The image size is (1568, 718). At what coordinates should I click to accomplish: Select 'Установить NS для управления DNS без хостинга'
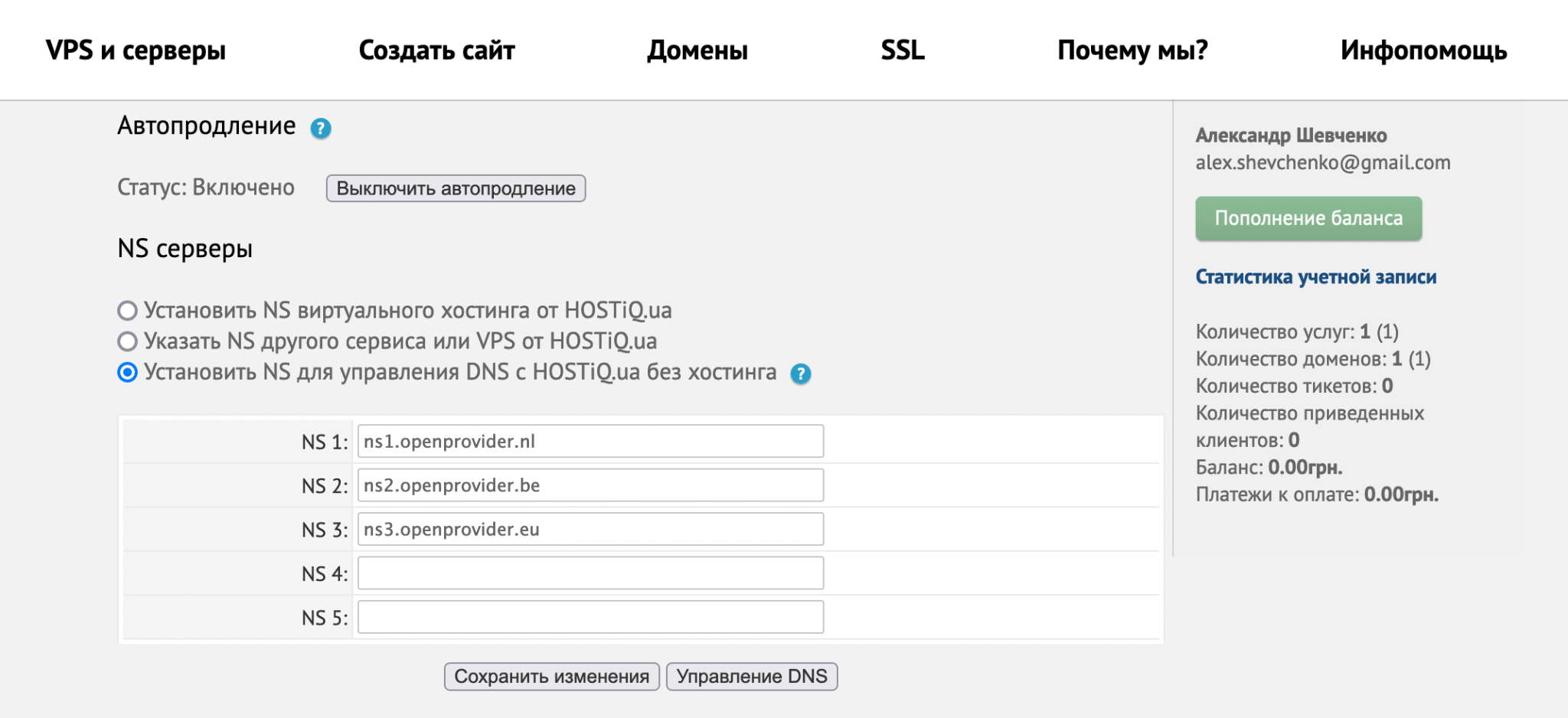pyautogui.click(x=126, y=374)
